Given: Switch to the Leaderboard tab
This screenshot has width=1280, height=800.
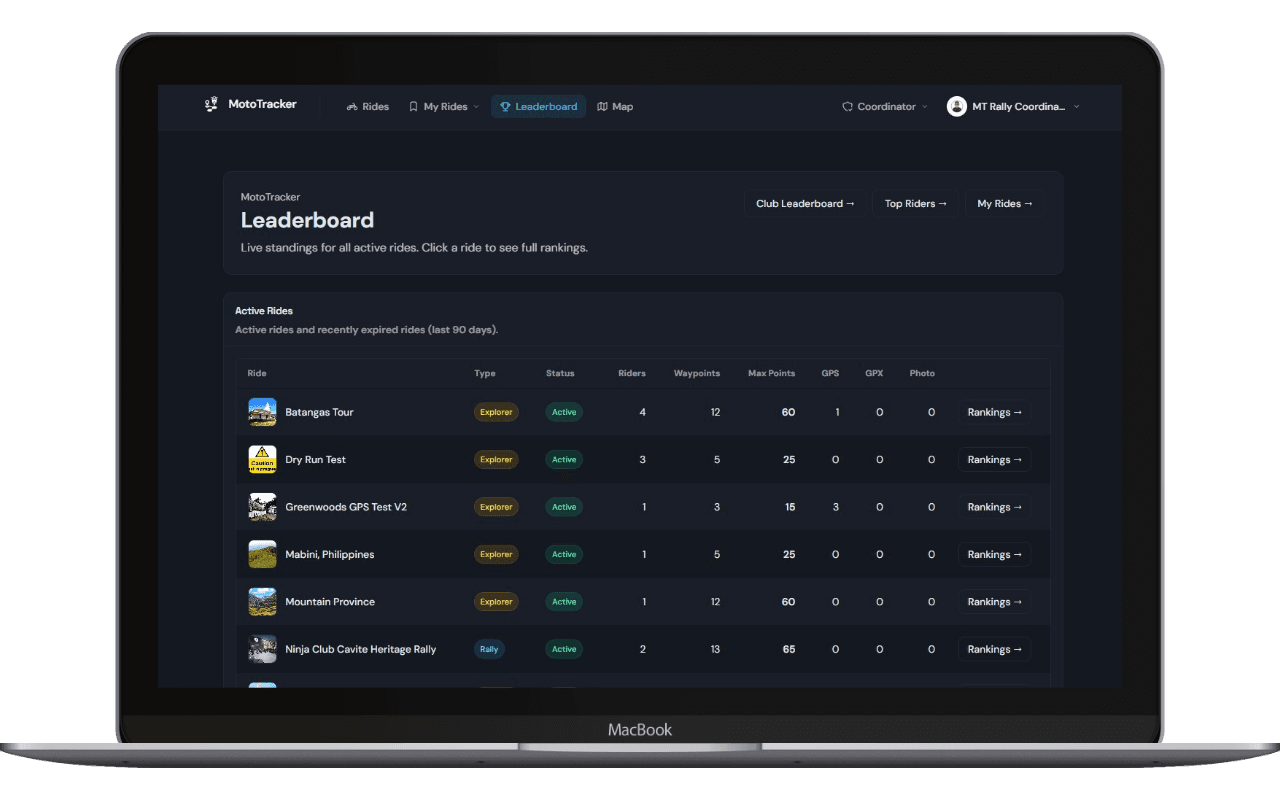Looking at the screenshot, I should point(538,106).
